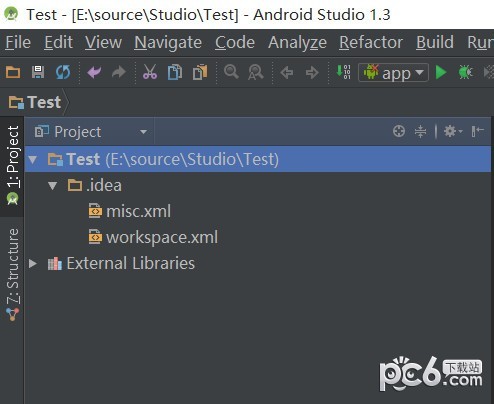Click the Cut scissors icon
The width and height of the screenshot is (494, 404).
pyautogui.click(x=150, y=72)
